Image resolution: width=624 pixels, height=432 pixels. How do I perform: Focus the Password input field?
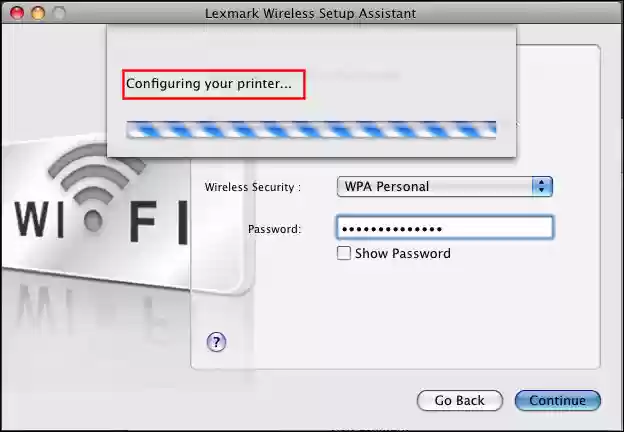[x=445, y=228]
